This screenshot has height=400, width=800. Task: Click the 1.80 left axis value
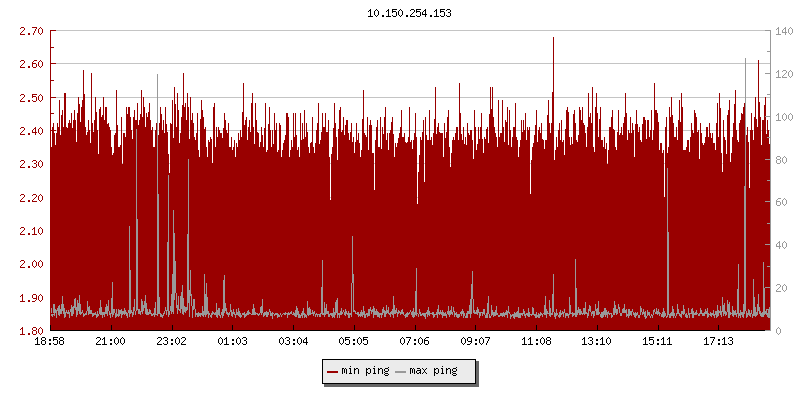31,331
